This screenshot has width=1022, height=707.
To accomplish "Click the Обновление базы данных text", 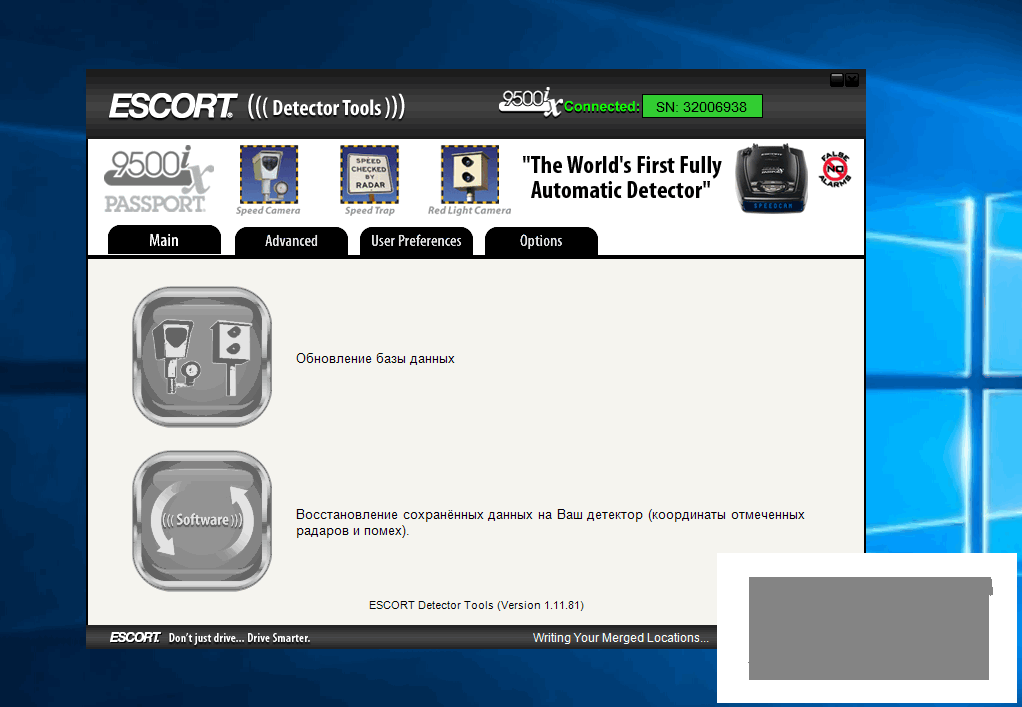I will click(375, 358).
